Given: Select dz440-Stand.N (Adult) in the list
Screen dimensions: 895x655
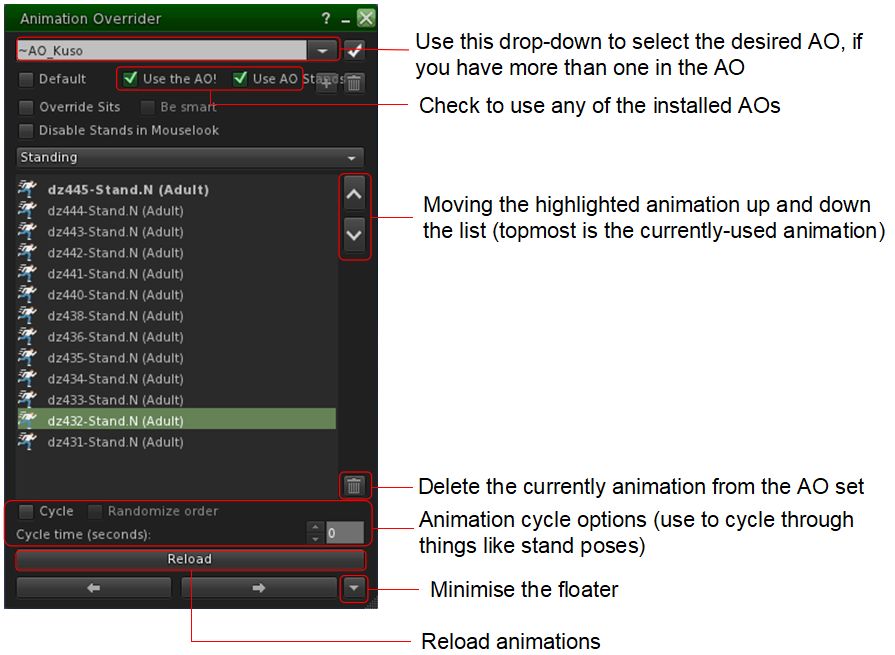Looking at the screenshot, I should (x=115, y=295).
